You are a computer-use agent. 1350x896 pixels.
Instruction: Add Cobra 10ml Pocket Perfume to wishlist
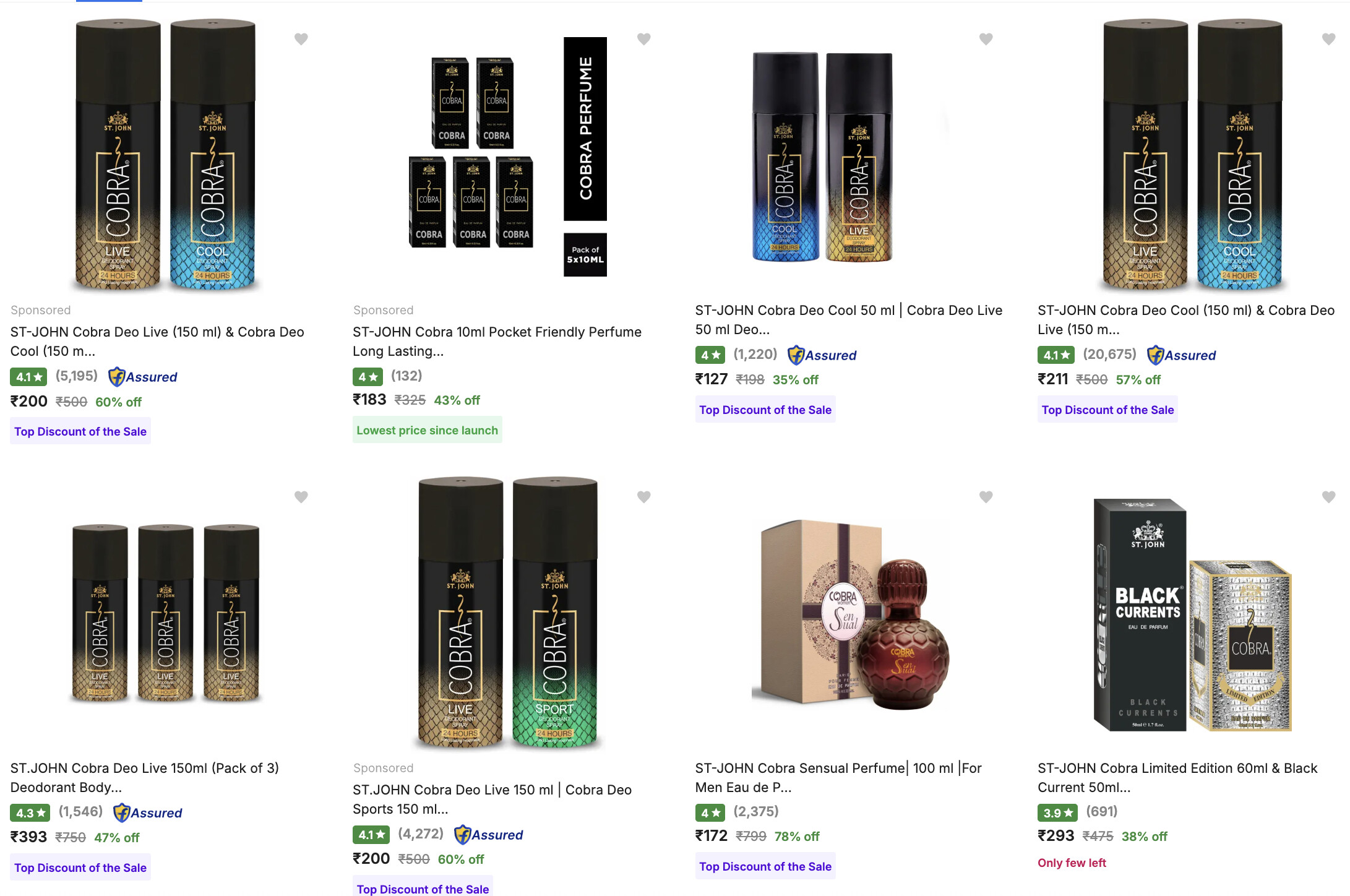tap(643, 39)
